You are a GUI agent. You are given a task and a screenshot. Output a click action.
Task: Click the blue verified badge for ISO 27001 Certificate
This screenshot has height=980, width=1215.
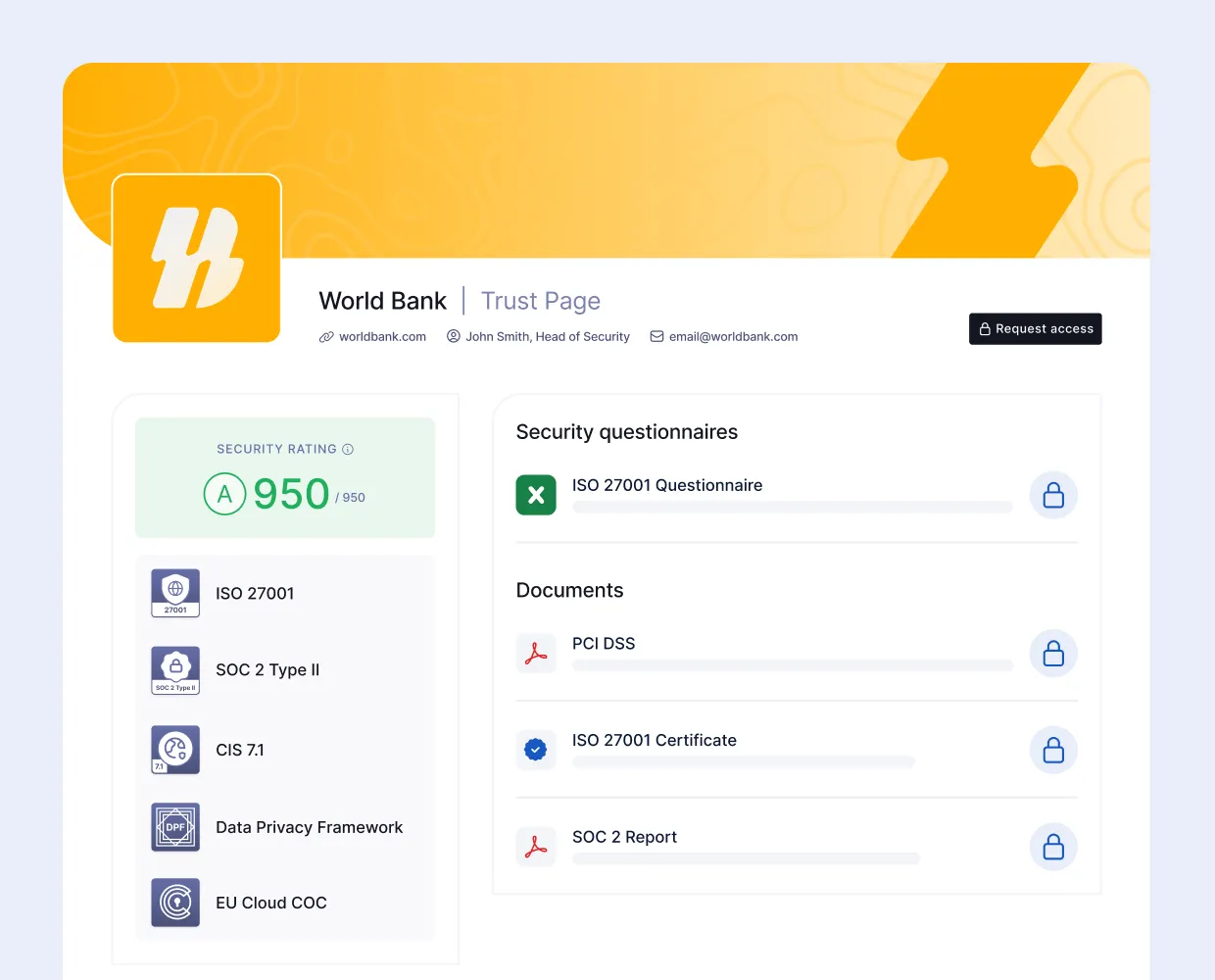[536, 750]
